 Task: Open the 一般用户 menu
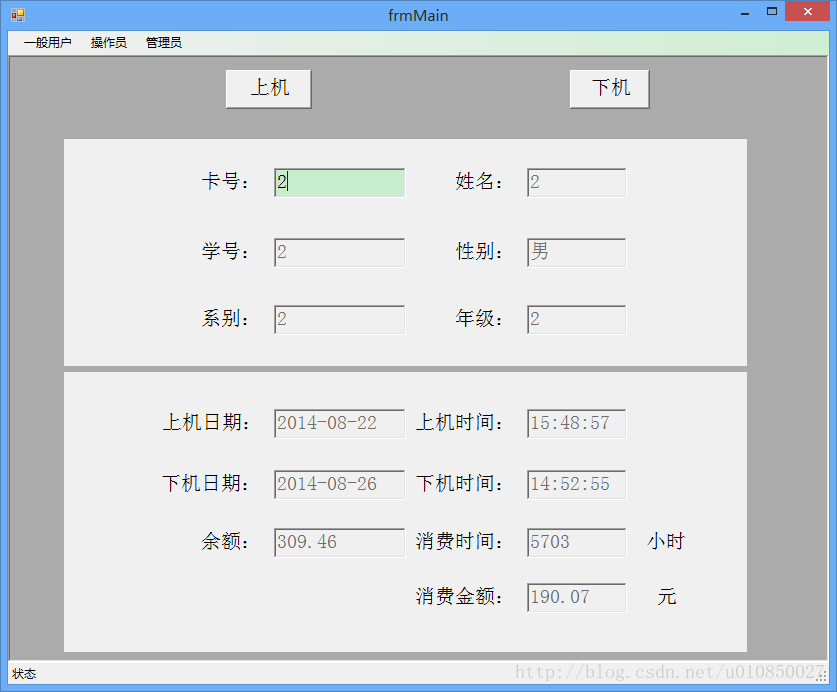click(48, 43)
